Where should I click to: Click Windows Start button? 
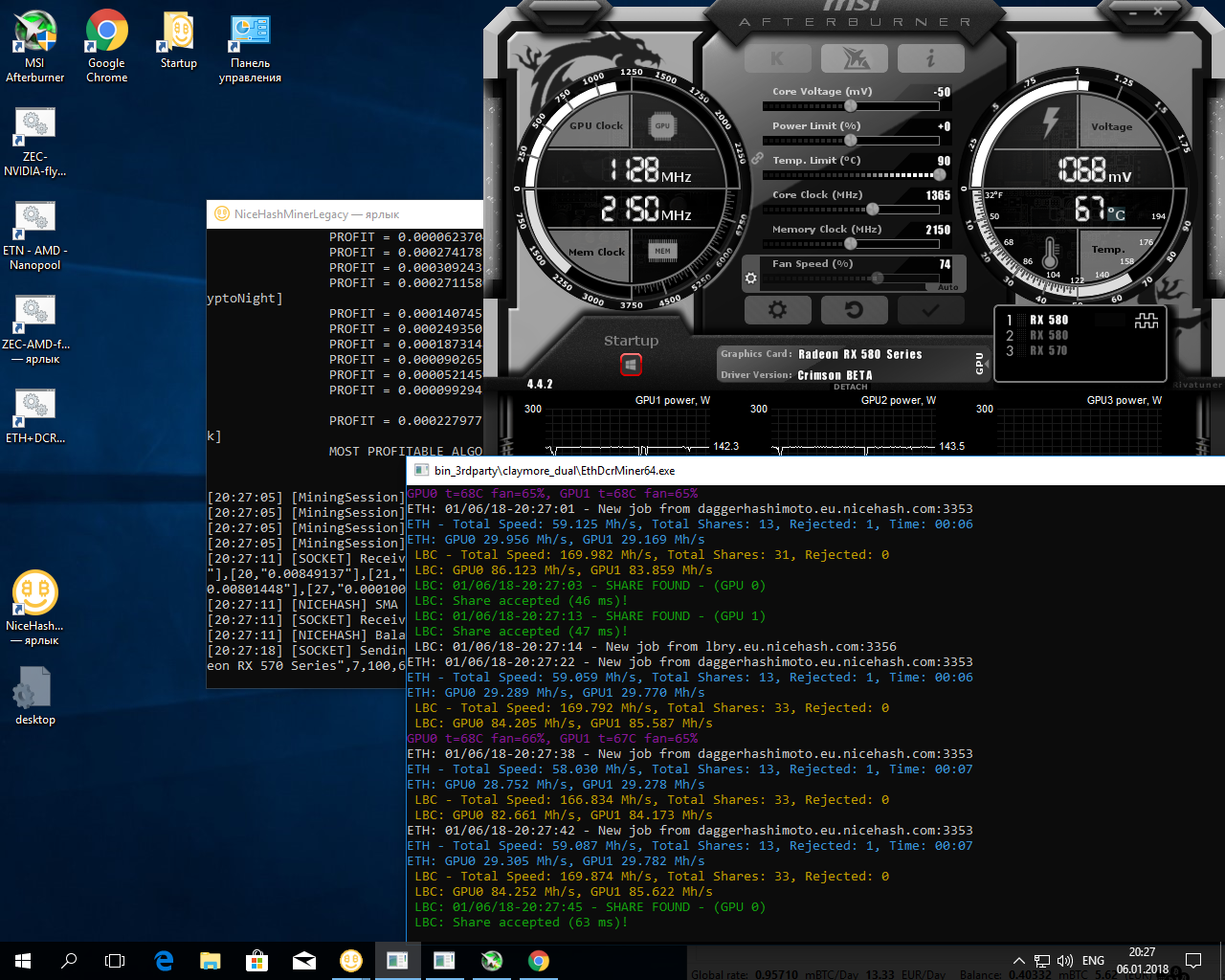[x=23, y=961]
